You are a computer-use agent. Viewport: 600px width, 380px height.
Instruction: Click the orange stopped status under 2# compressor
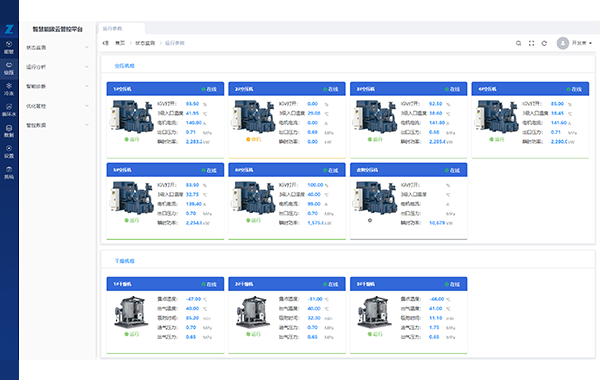[253, 140]
